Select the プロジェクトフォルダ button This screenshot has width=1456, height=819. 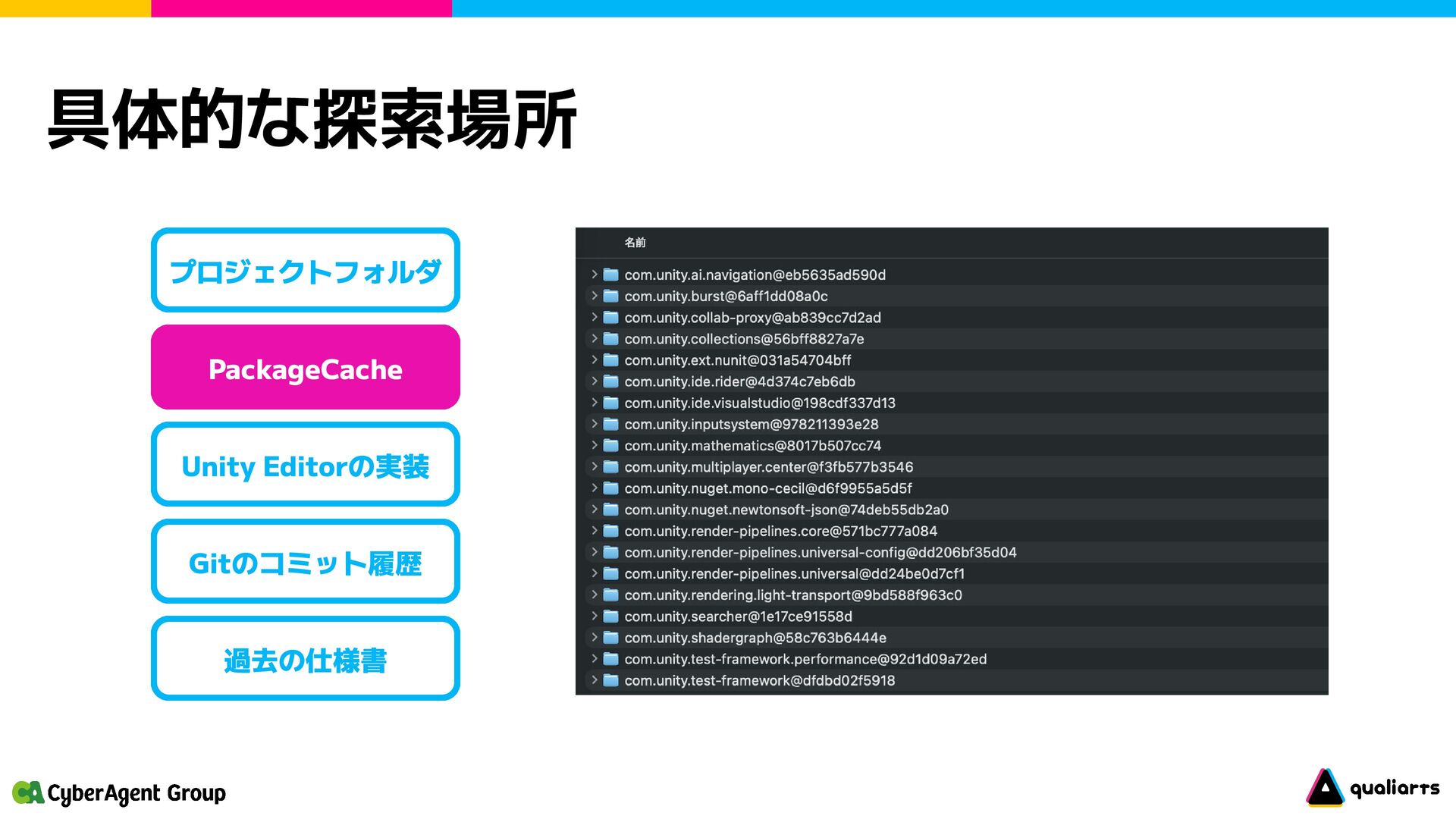pos(306,270)
